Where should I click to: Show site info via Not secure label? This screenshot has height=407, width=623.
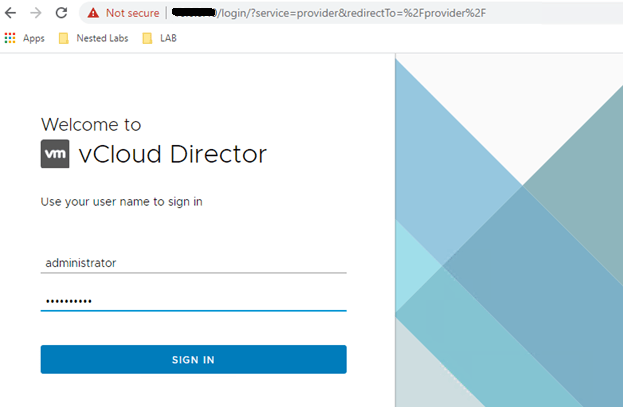coord(133,13)
